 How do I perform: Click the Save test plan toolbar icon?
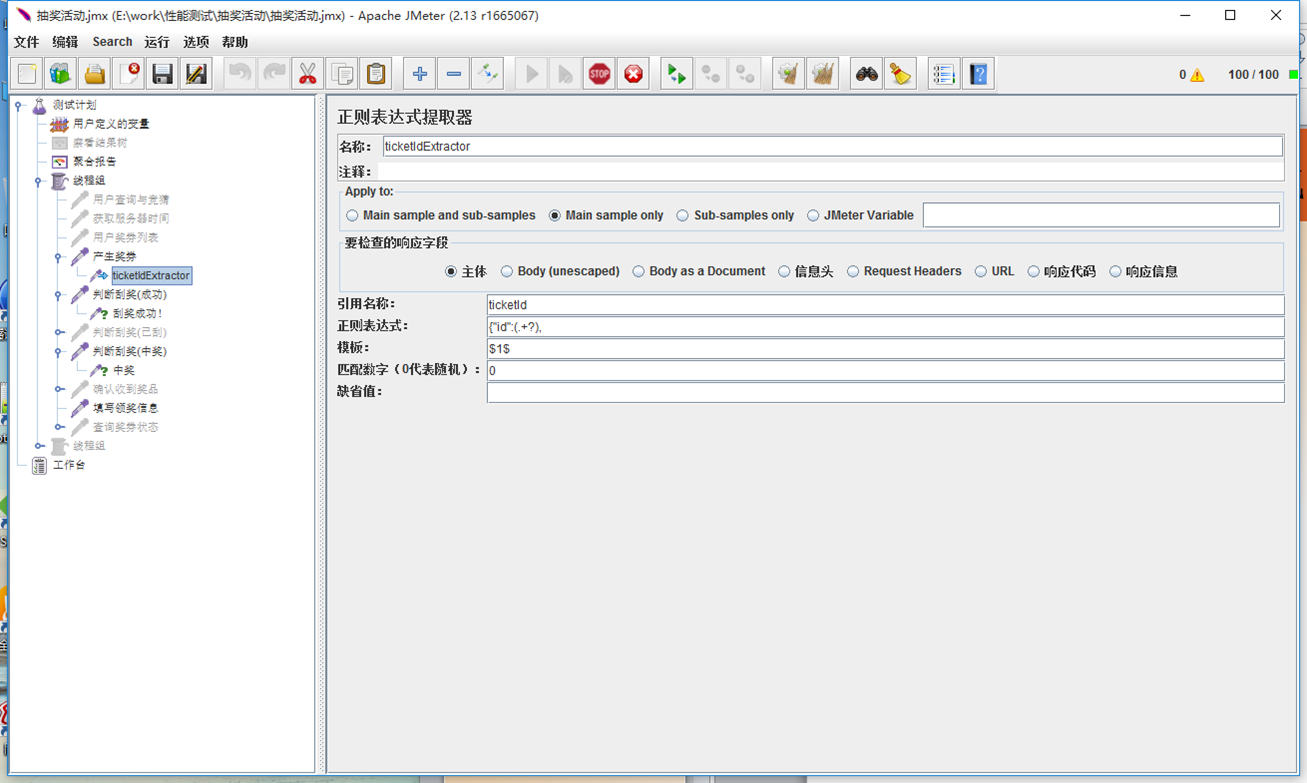click(162, 74)
